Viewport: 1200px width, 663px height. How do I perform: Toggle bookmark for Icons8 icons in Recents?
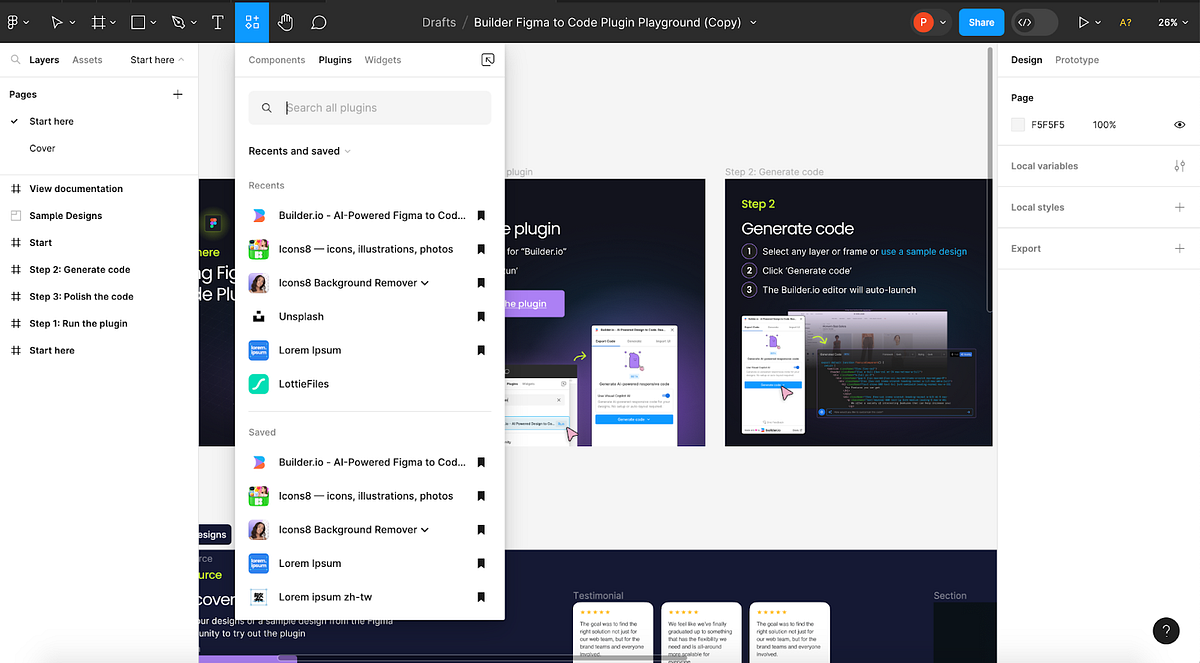(x=481, y=249)
